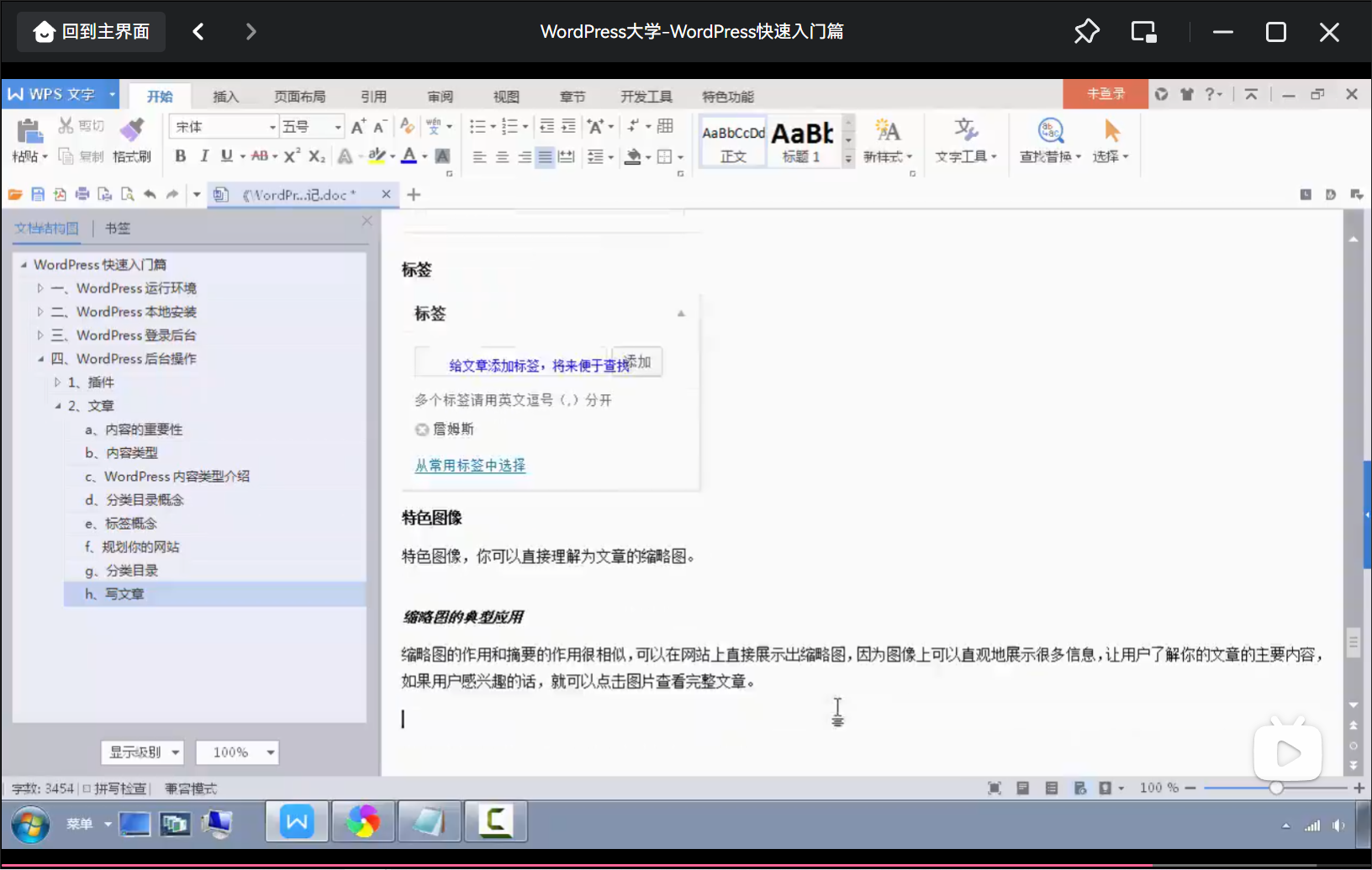
Task: Click the save icon in quick toolbar
Action: tap(37, 195)
